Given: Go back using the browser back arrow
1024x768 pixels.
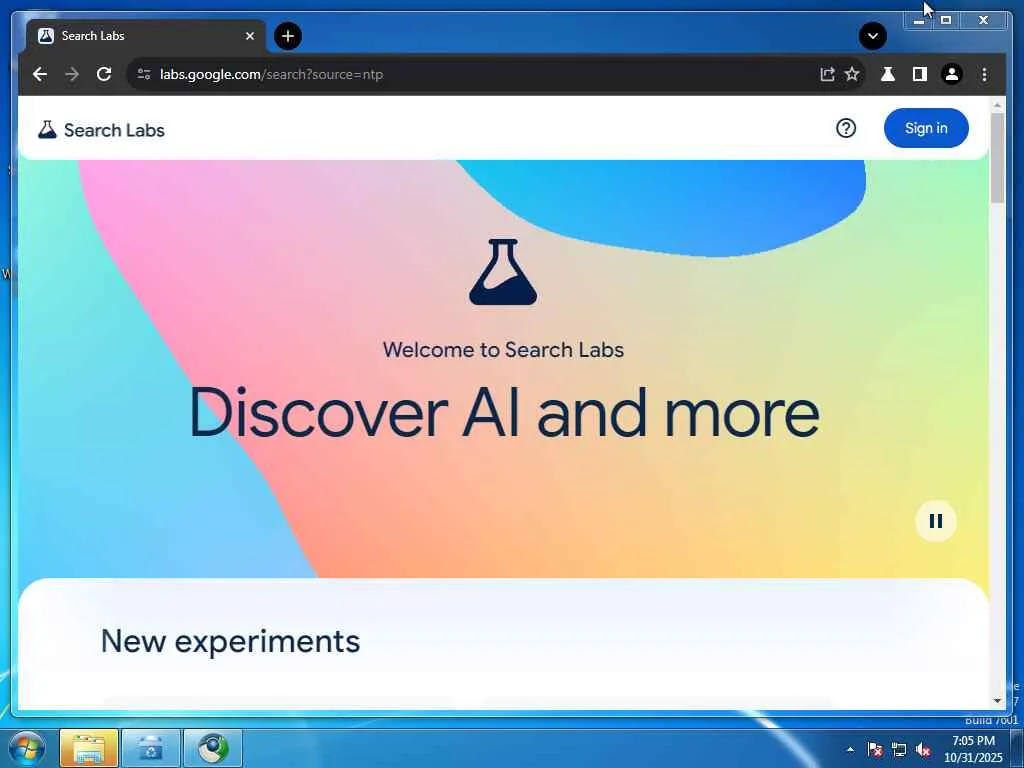Looking at the screenshot, I should tap(40, 74).
